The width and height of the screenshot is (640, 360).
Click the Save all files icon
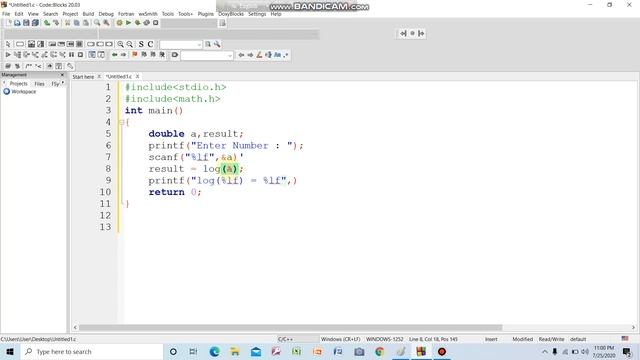pos(35,23)
